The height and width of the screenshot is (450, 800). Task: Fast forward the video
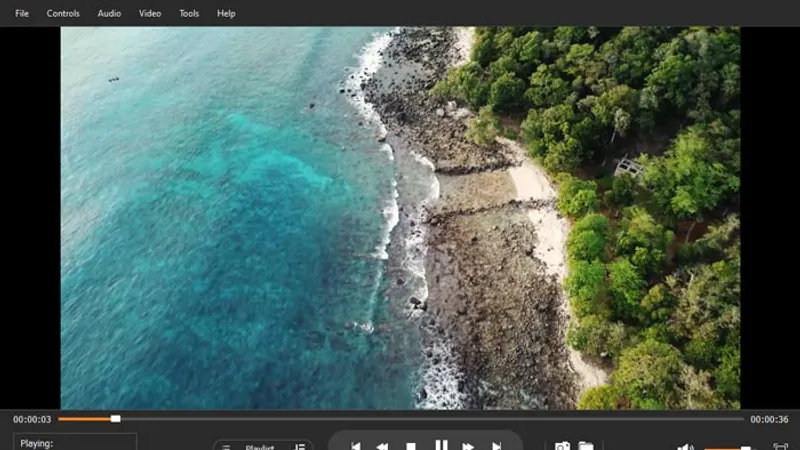(x=468, y=446)
